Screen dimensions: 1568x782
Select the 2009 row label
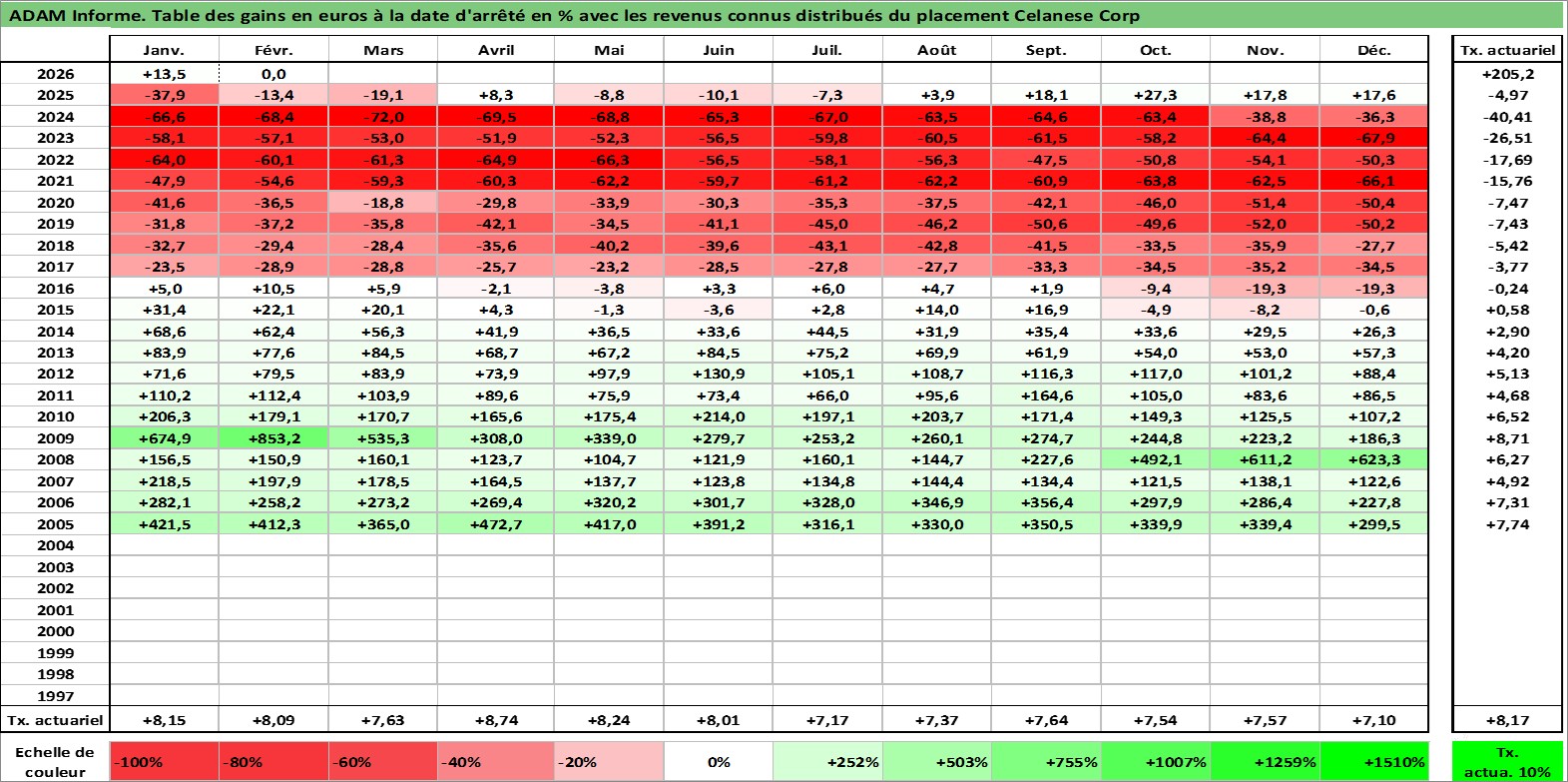[55, 438]
